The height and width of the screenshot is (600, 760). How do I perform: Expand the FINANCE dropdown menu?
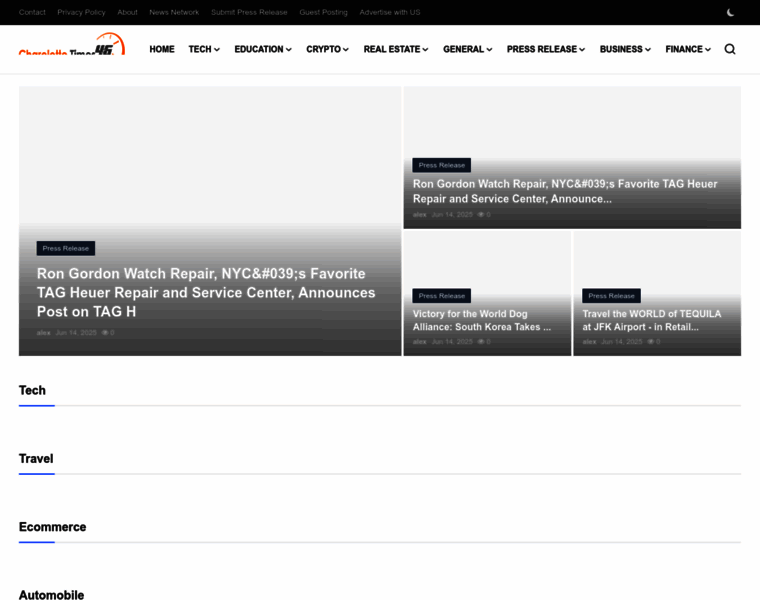coord(688,49)
